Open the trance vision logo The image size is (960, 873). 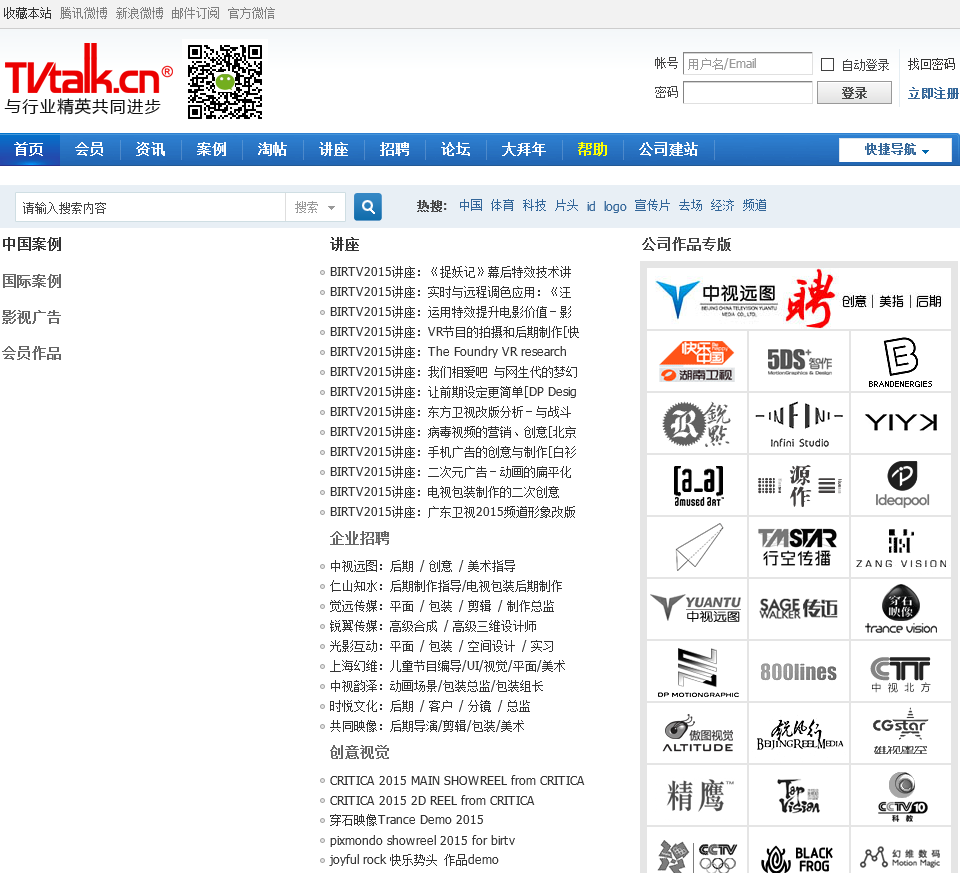[901, 609]
